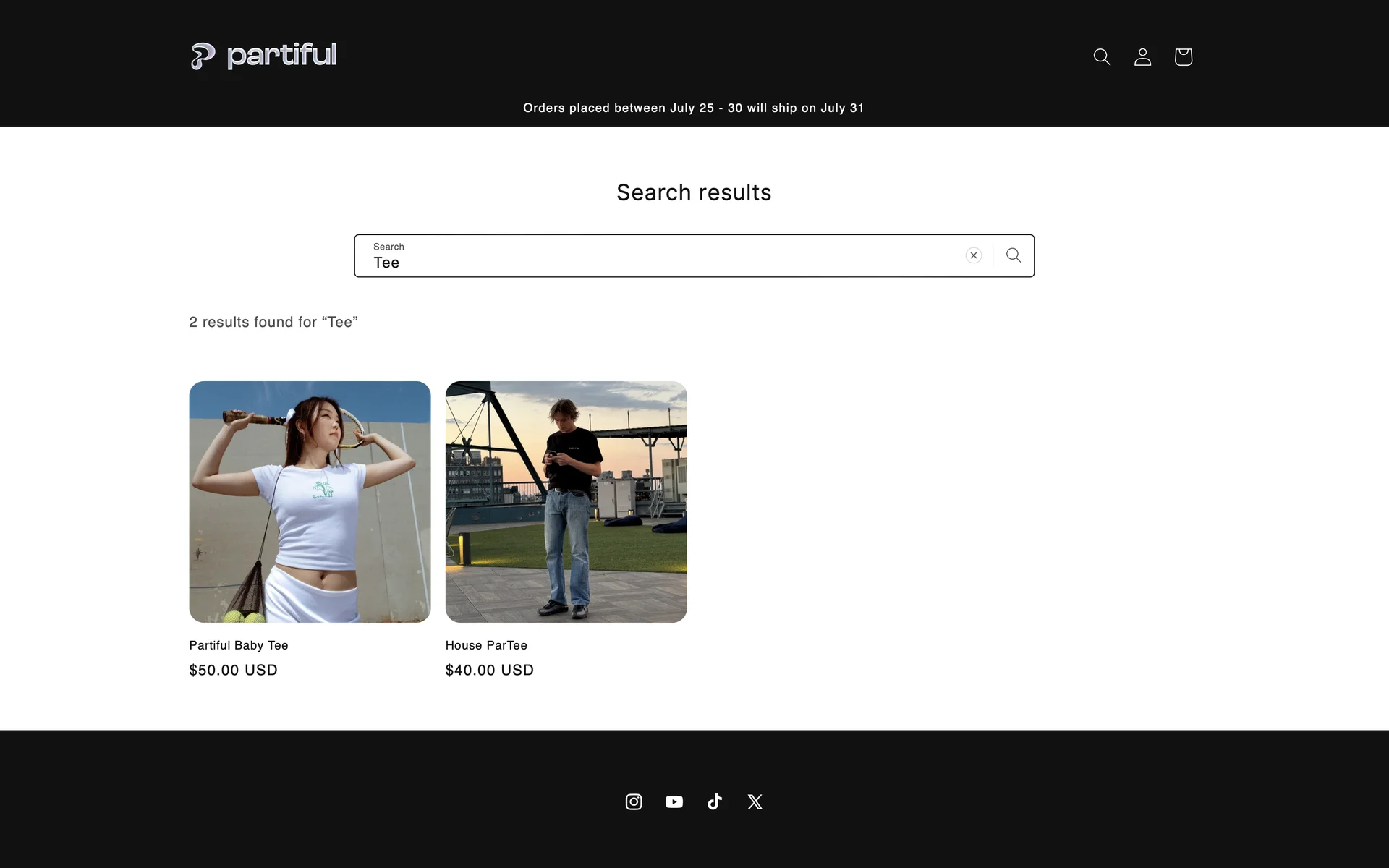
Task: Click the Partiful logo in header
Action: click(x=263, y=56)
